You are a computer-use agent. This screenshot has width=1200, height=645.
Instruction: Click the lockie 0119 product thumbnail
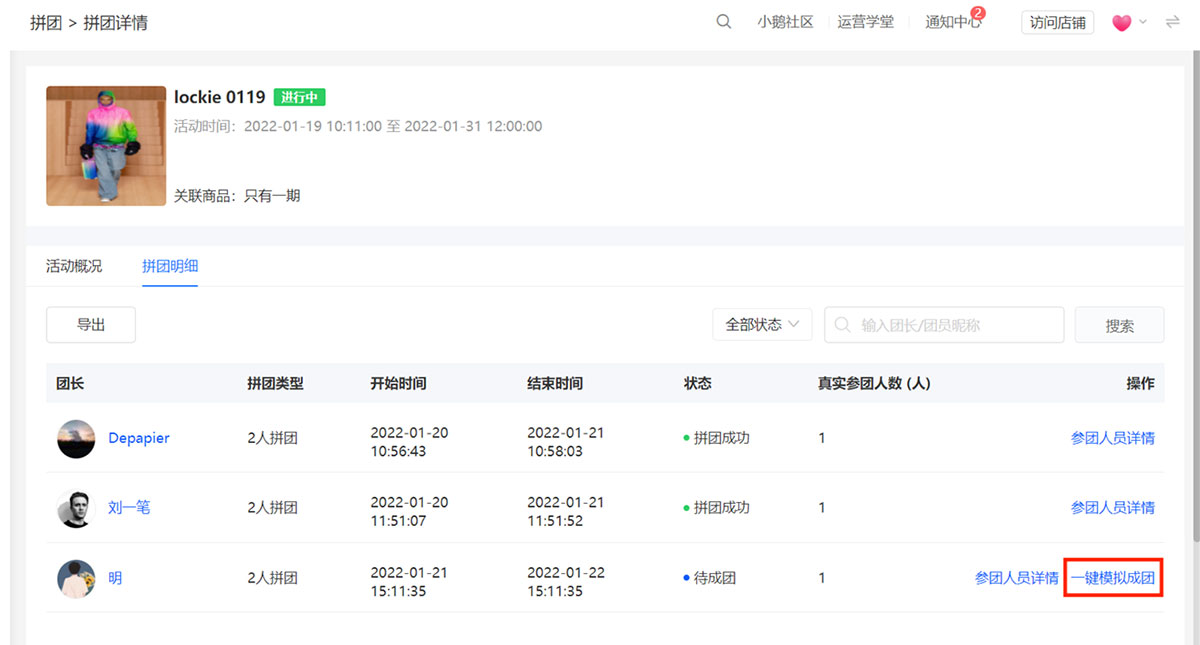pos(106,146)
